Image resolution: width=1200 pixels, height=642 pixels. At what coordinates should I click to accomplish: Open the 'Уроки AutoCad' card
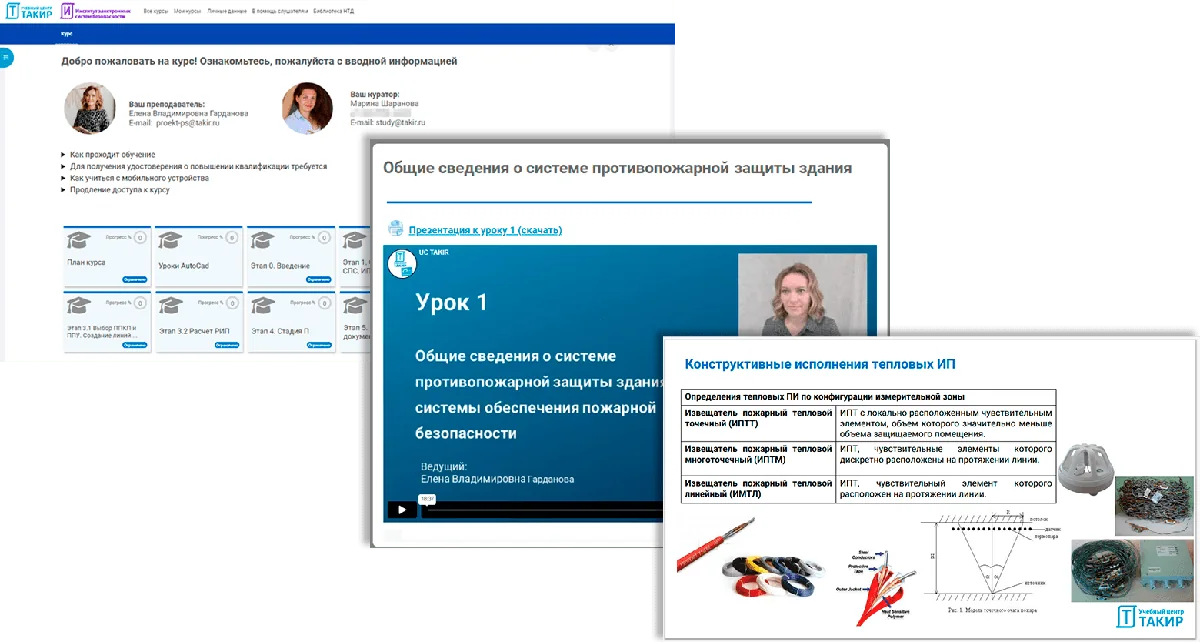tap(197, 256)
